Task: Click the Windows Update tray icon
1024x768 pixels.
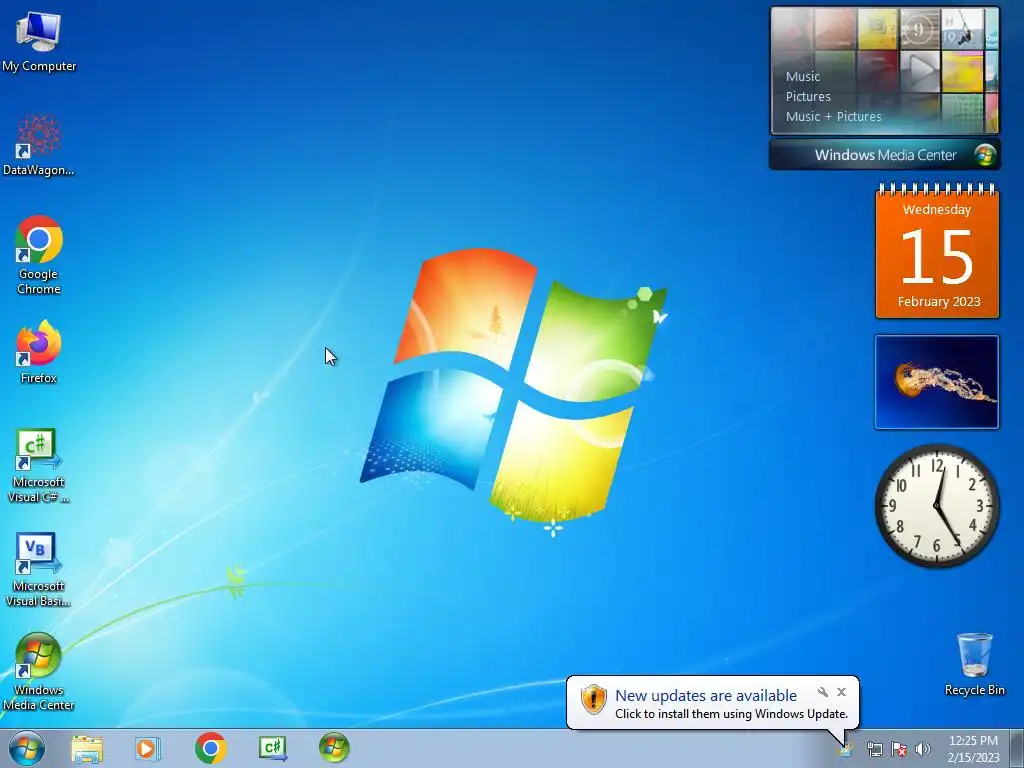Action: 846,750
